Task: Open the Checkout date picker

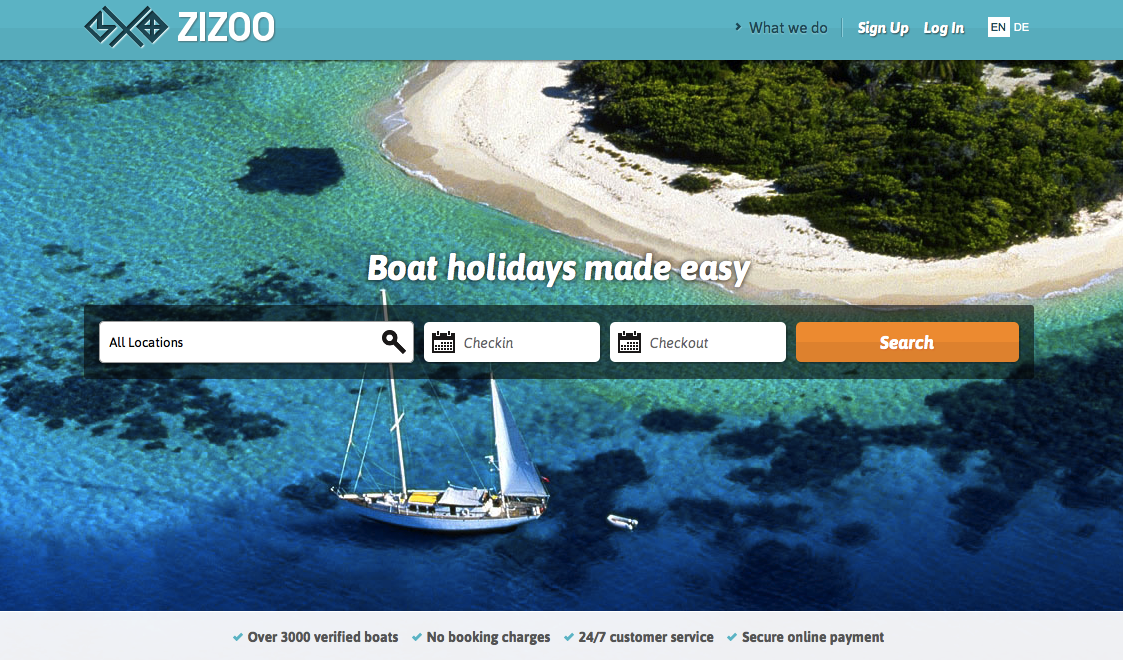Action: click(x=698, y=342)
